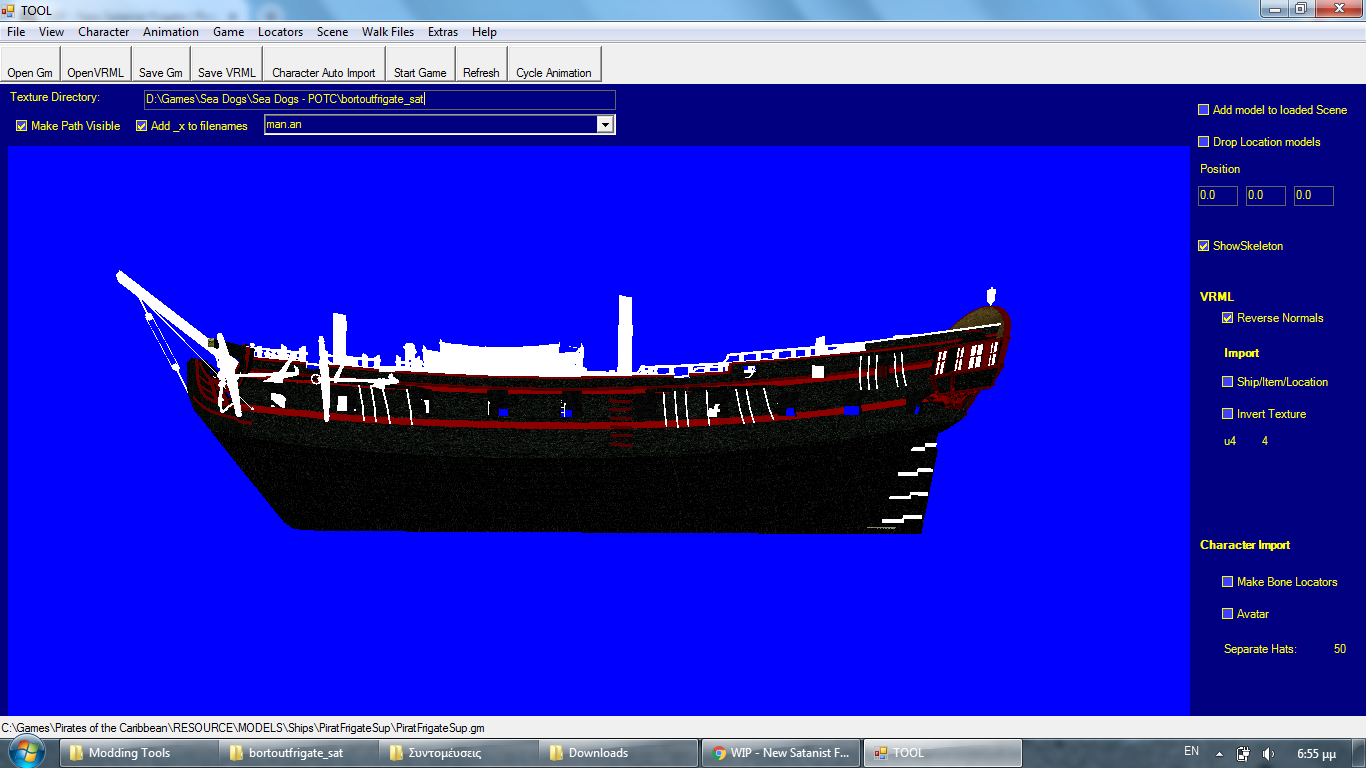This screenshot has width=1366, height=768.
Task: Open the Walk Files menu
Action: coord(388,32)
